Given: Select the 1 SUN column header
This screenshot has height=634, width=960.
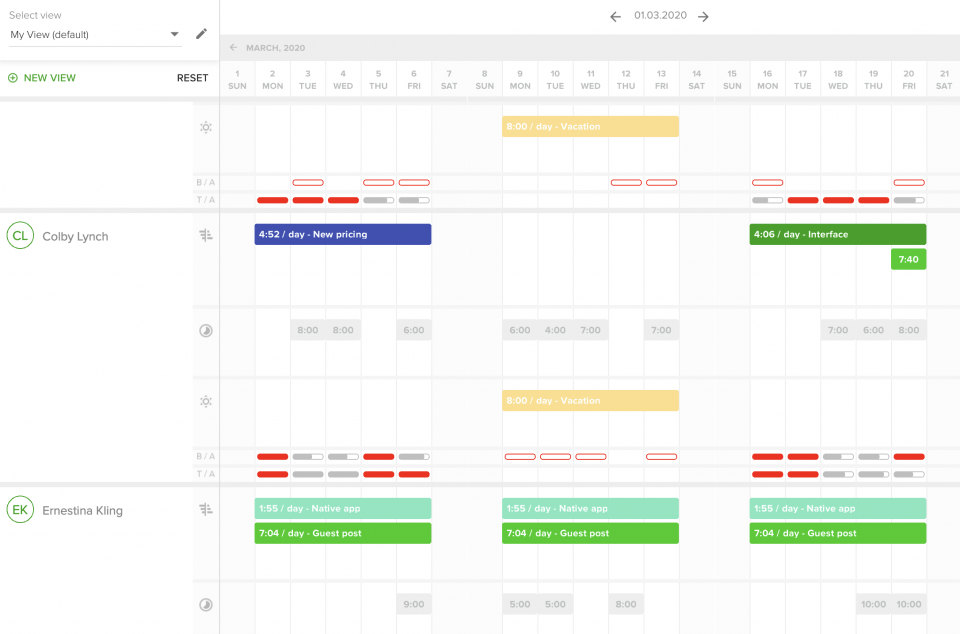Looking at the screenshot, I should point(237,80).
